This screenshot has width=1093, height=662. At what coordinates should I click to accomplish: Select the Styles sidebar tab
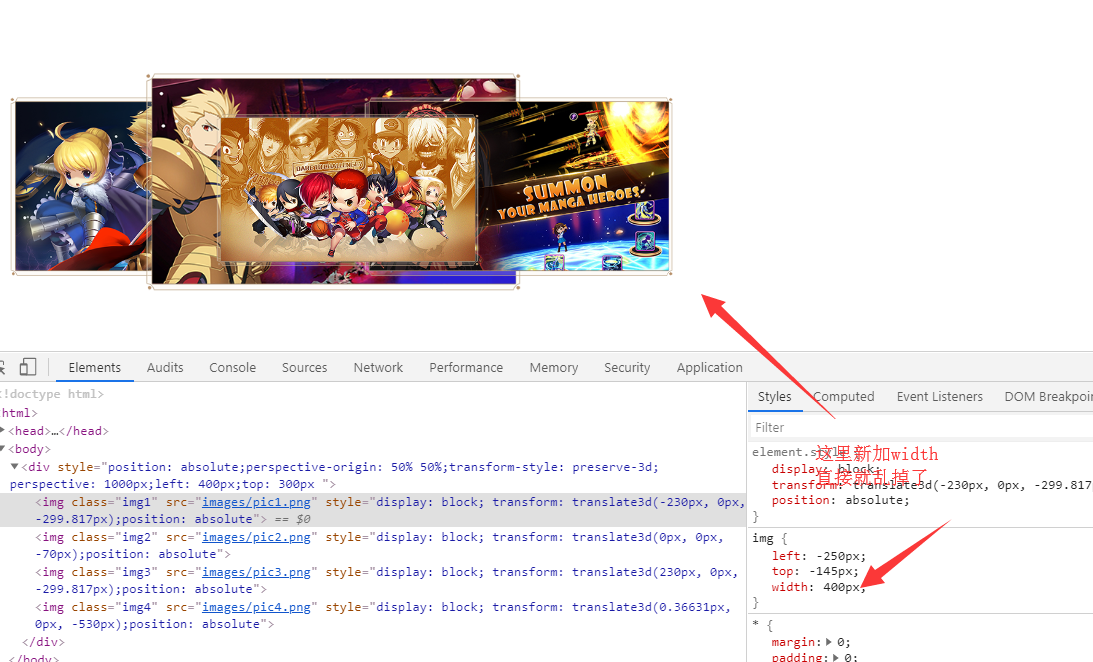[774, 397]
